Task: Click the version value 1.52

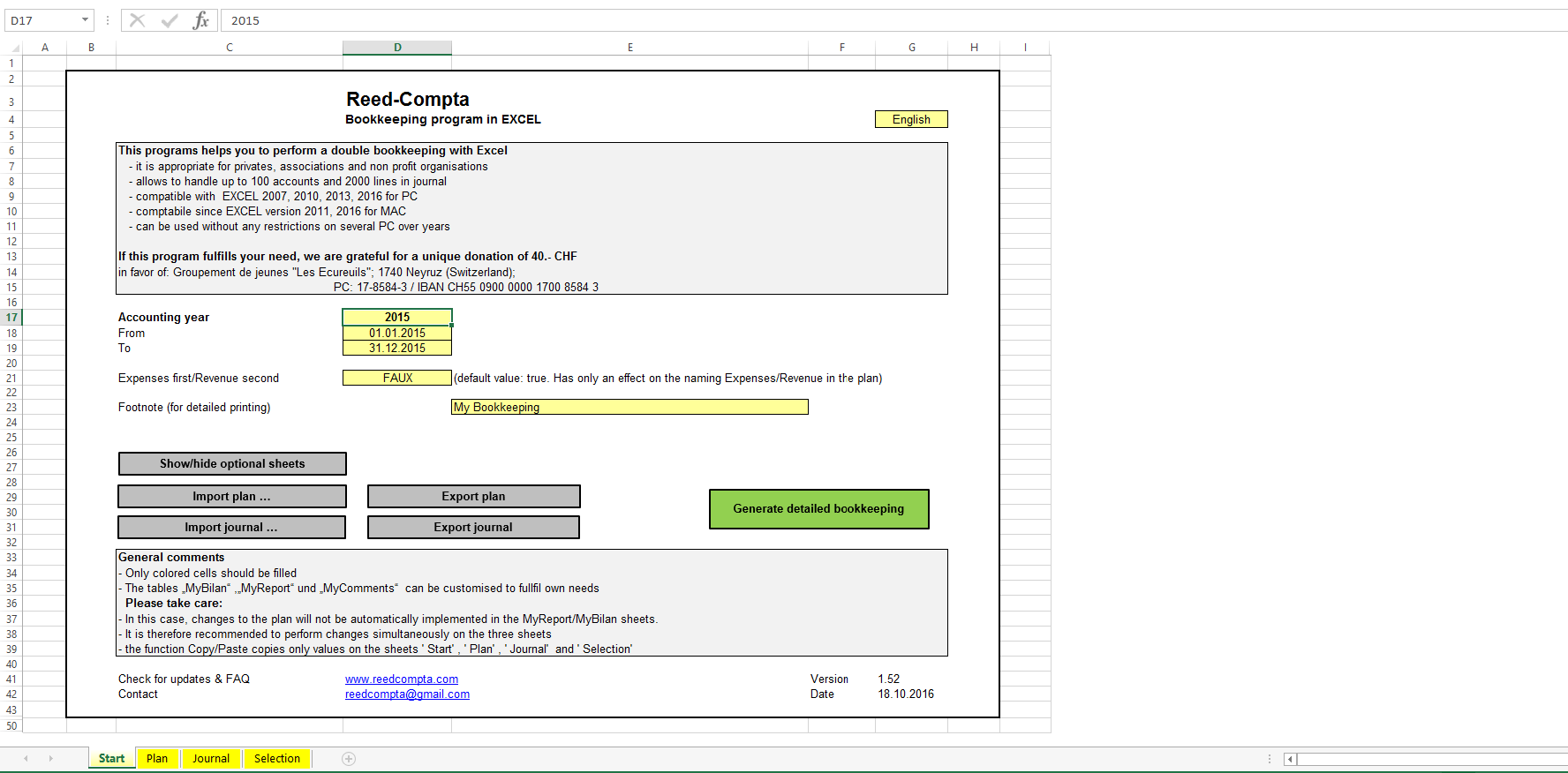Action: pos(889,679)
